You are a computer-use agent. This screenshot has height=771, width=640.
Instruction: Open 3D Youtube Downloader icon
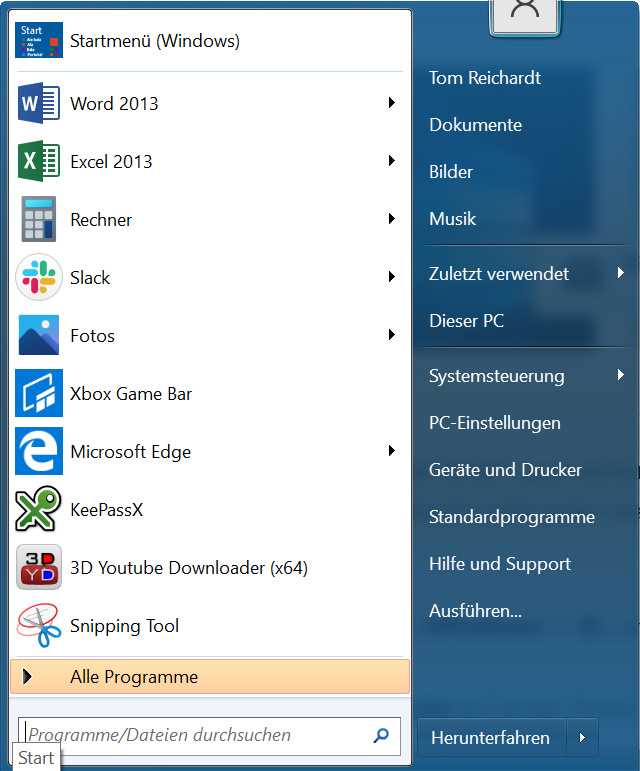tap(39, 567)
